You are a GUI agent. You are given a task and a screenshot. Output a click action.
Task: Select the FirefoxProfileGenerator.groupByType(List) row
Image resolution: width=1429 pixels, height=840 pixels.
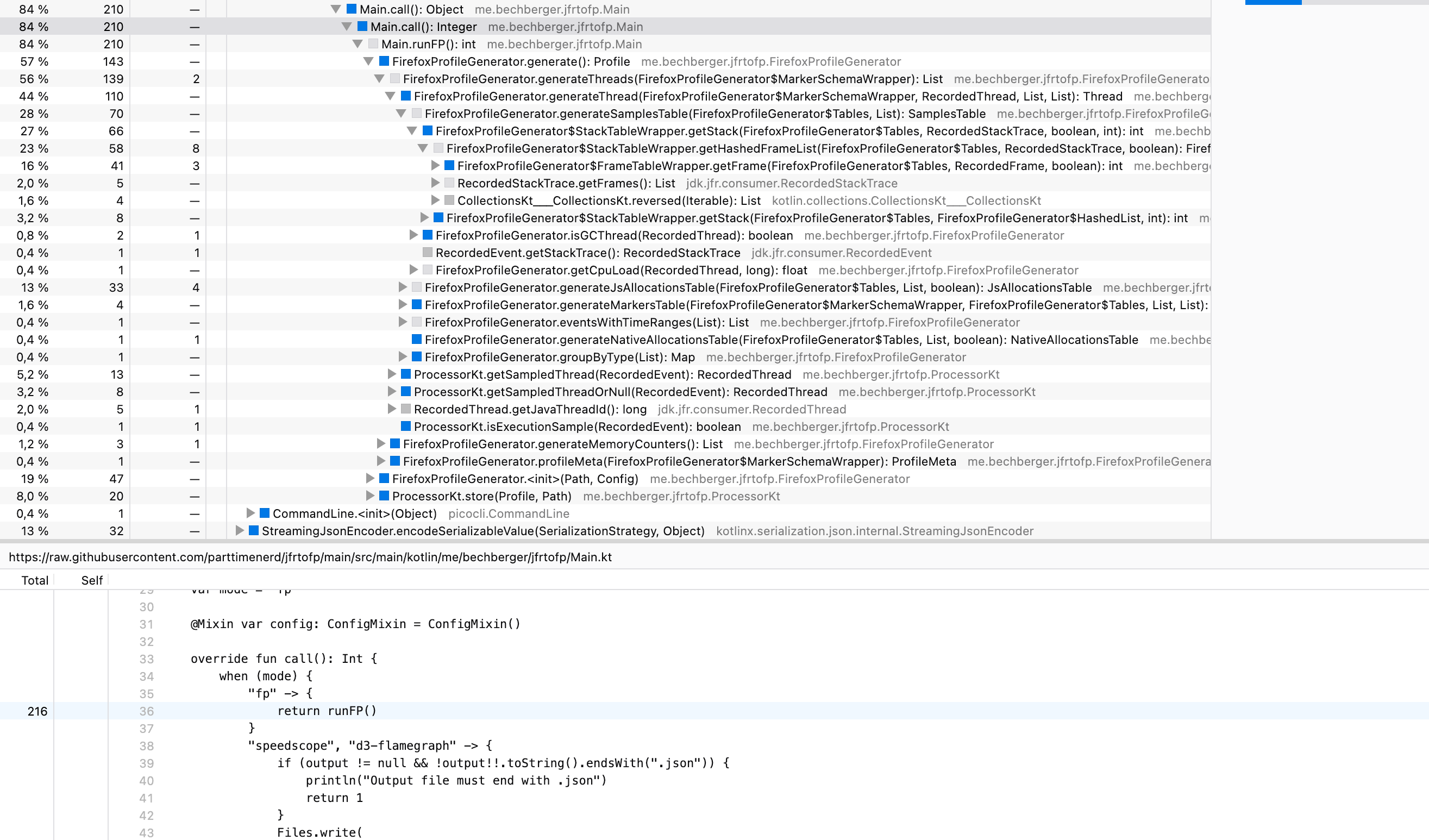(x=559, y=357)
